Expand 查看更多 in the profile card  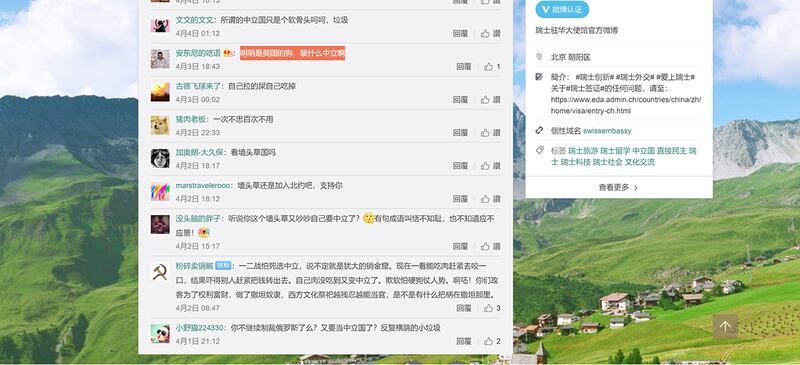[x=618, y=187]
